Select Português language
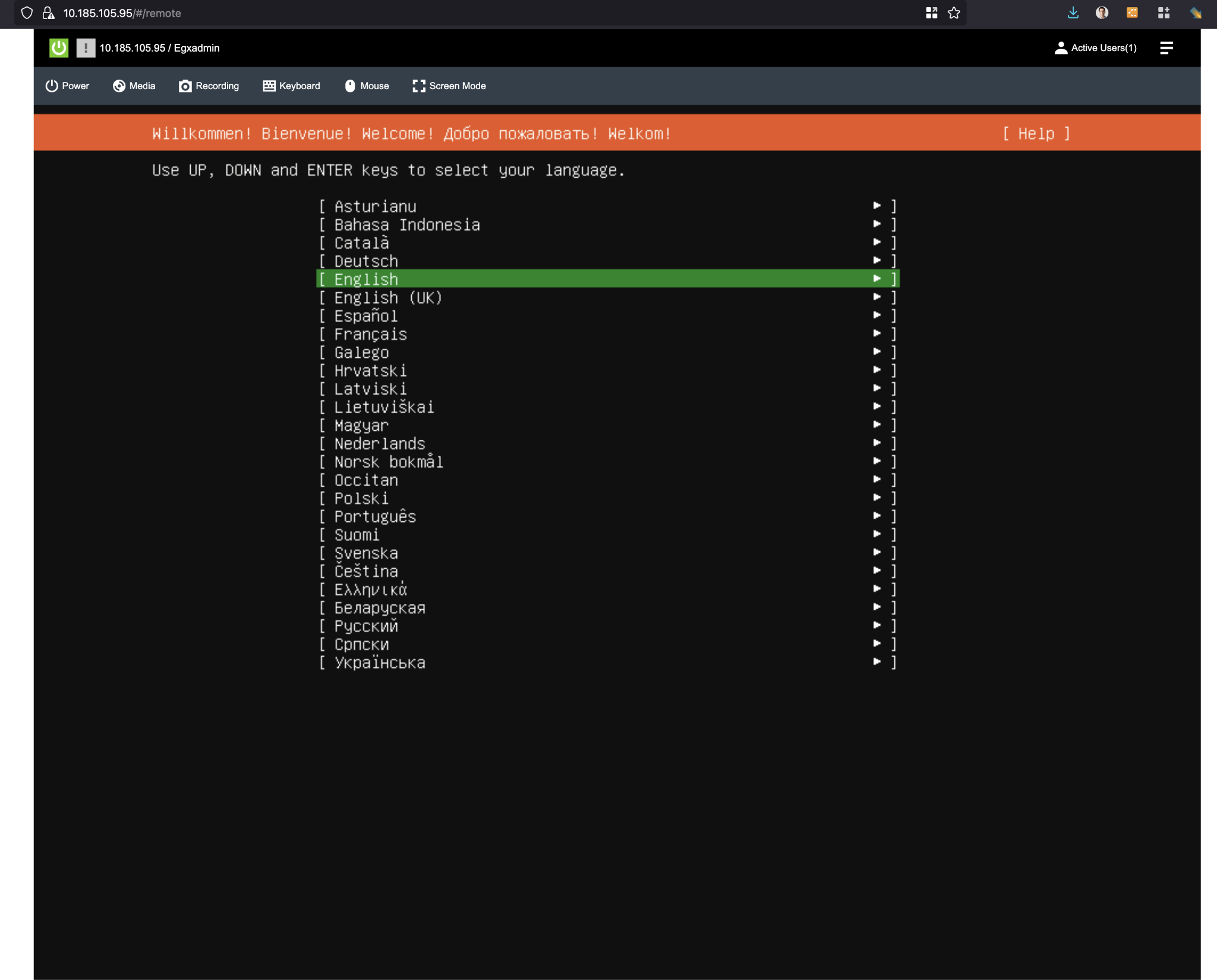Image resolution: width=1217 pixels, height=980 pixels. [x=607, y=516]
